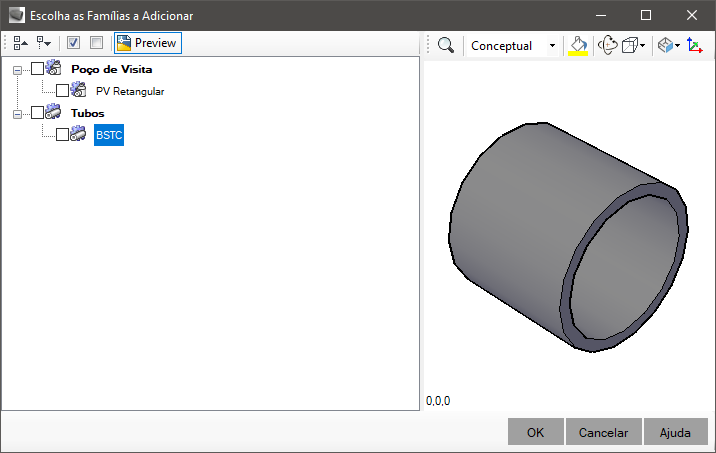Click the PV Retangular gear icon
Image resolution: width=716 pixels, height=453 pixels.
[x=79, y=90]
